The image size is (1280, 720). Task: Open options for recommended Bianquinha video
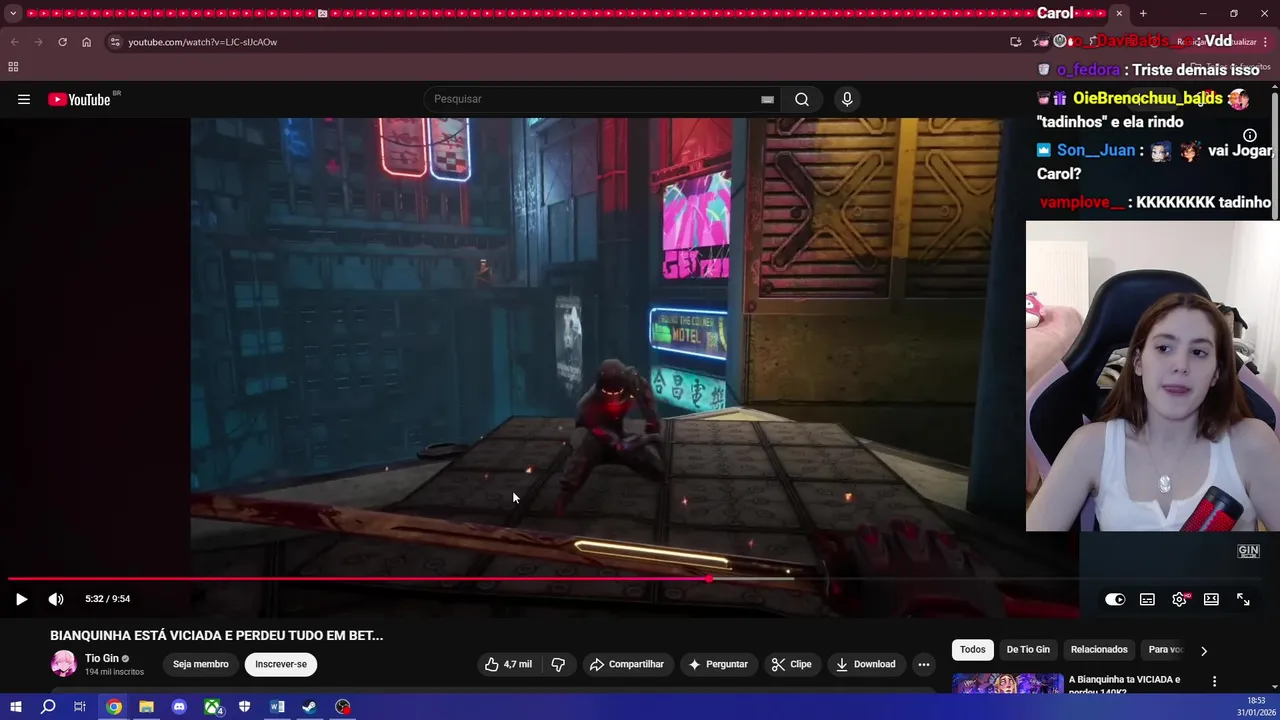point(1215,681)
